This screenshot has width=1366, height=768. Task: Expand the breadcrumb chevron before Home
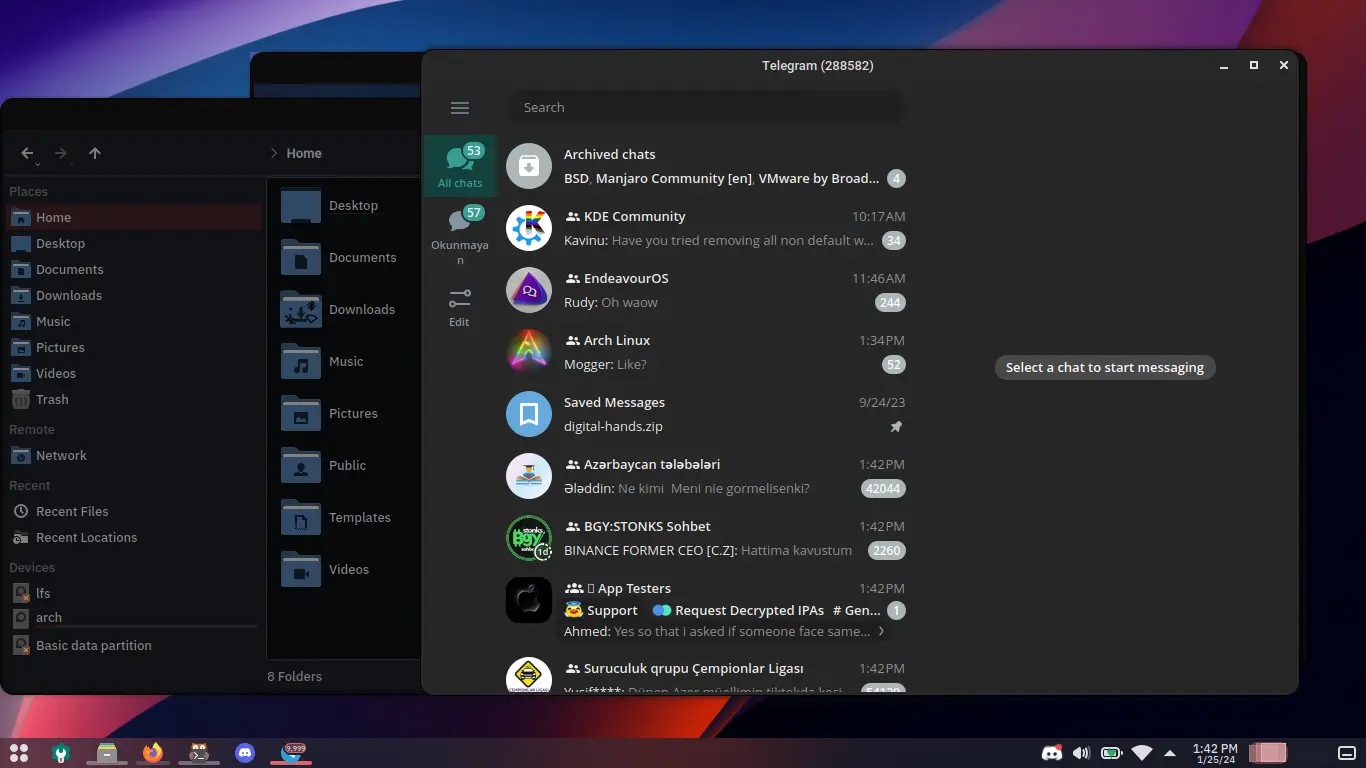273,153
